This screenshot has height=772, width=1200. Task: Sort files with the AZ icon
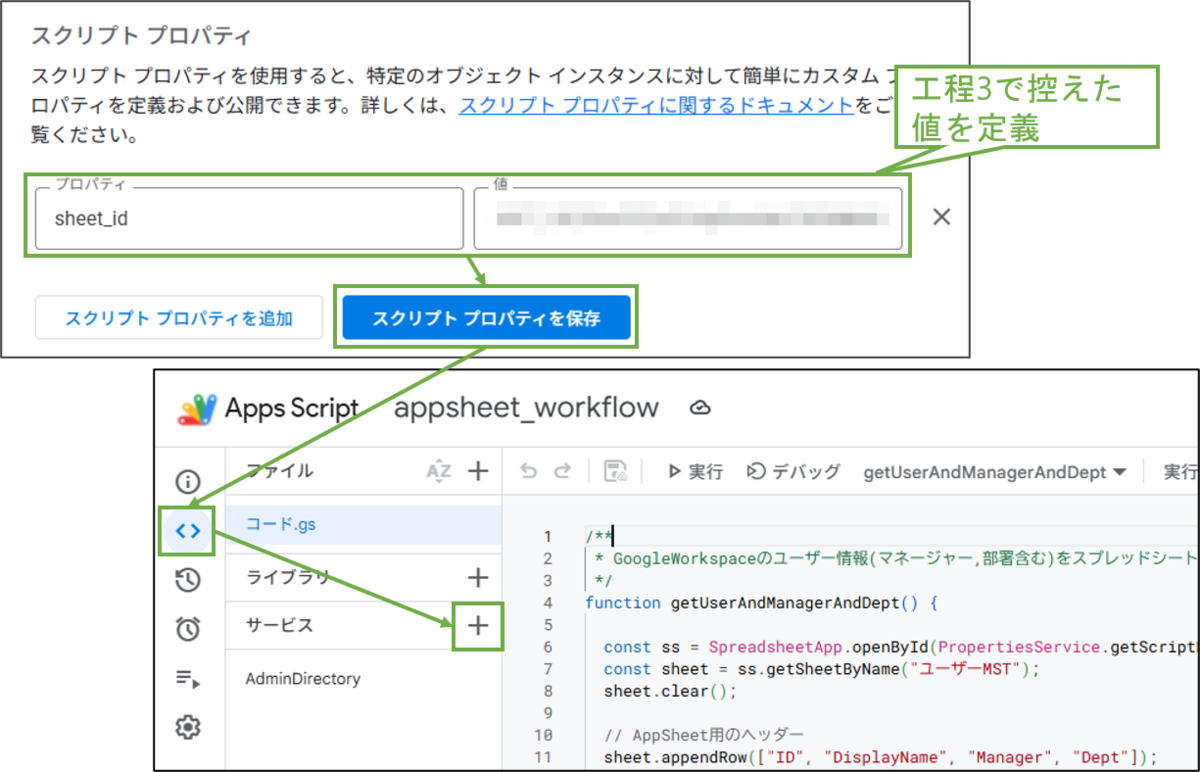point(438,471)
